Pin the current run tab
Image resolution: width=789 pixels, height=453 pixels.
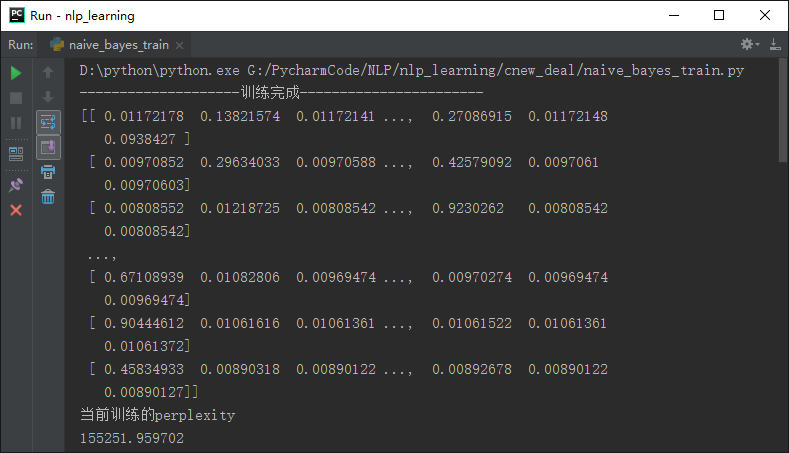[x=16, y=185]
